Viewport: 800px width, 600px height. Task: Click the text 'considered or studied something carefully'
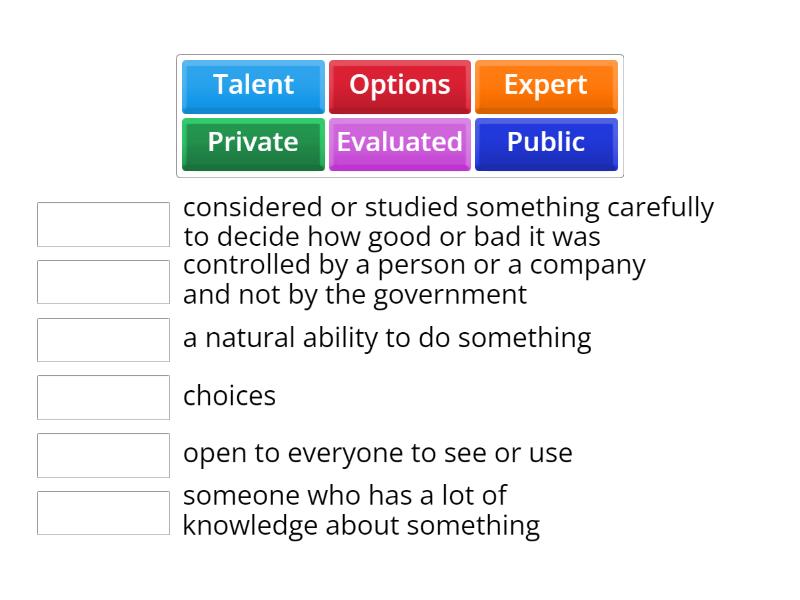click(x=448, y=208)
